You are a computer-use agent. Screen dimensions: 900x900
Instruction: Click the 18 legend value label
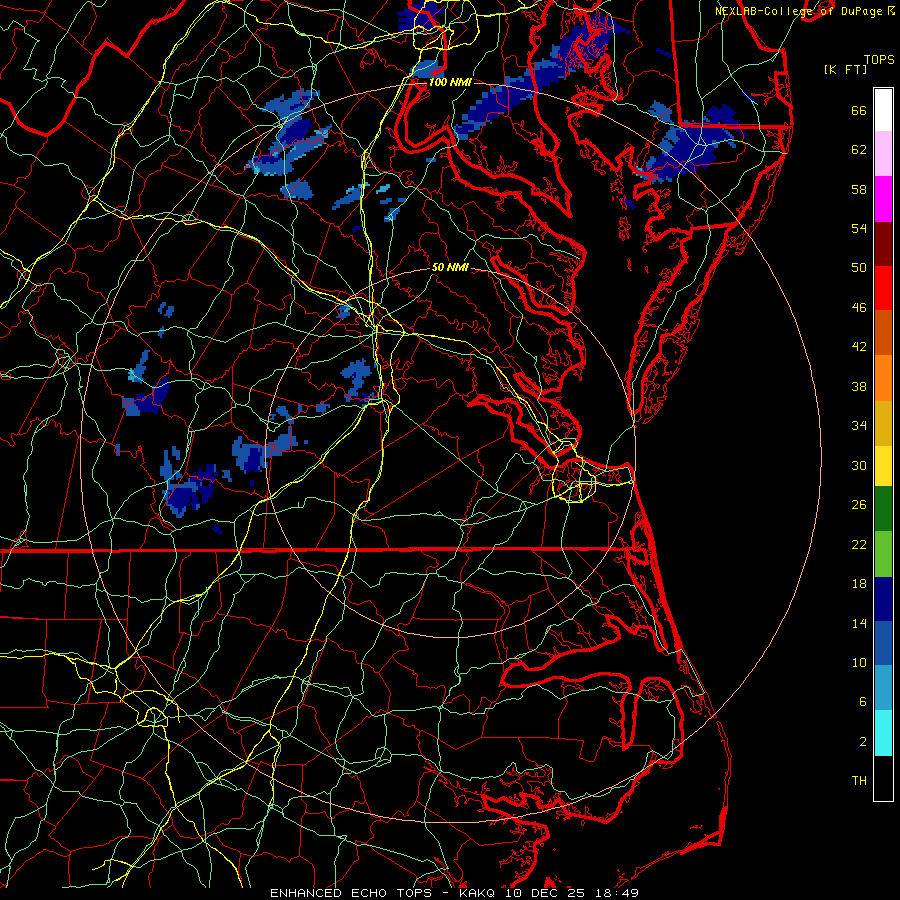click(x=859, y=584)
